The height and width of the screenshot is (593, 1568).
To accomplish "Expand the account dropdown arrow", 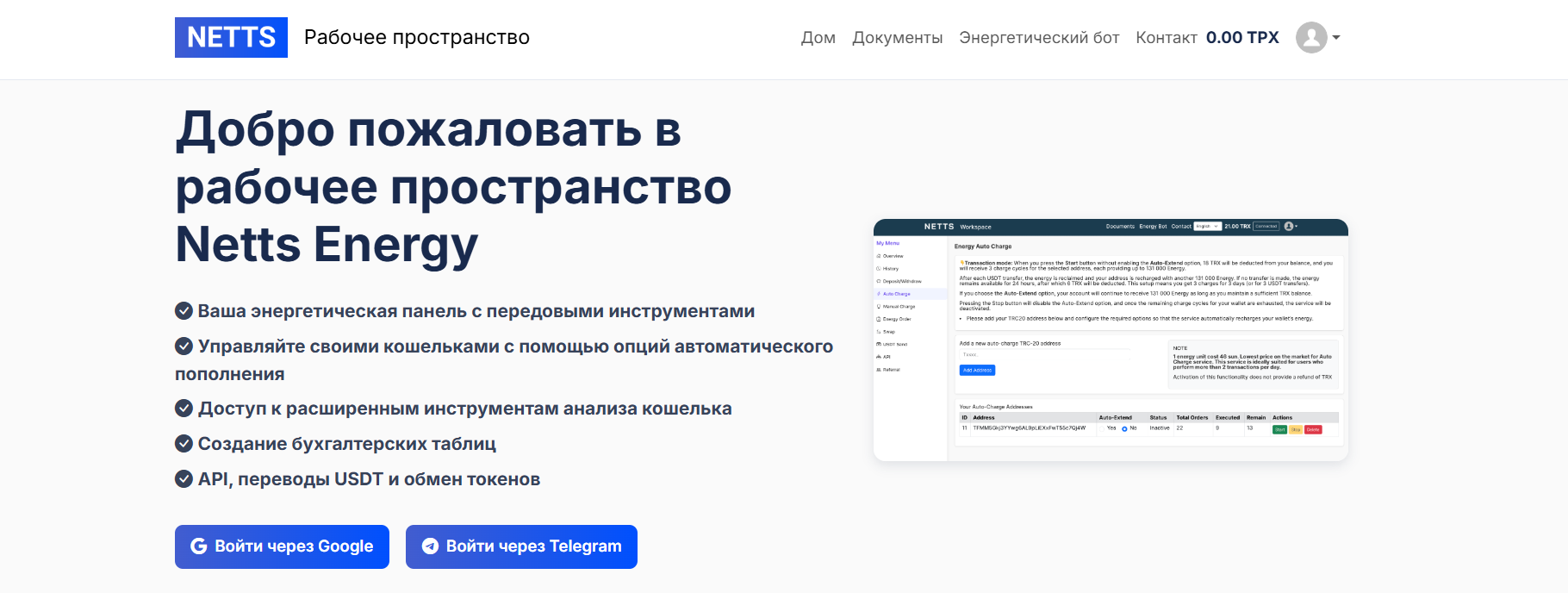I will click(1336, 38).
